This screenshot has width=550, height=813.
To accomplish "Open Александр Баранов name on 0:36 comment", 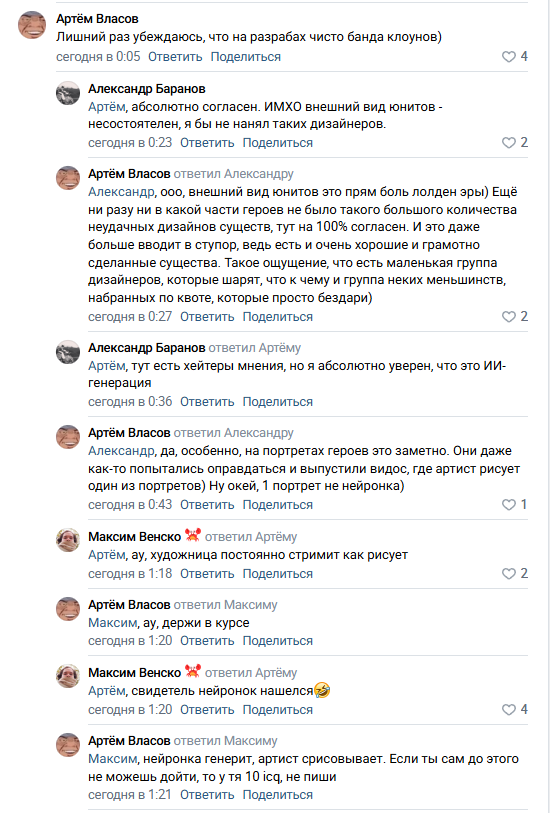I will 147,347.
